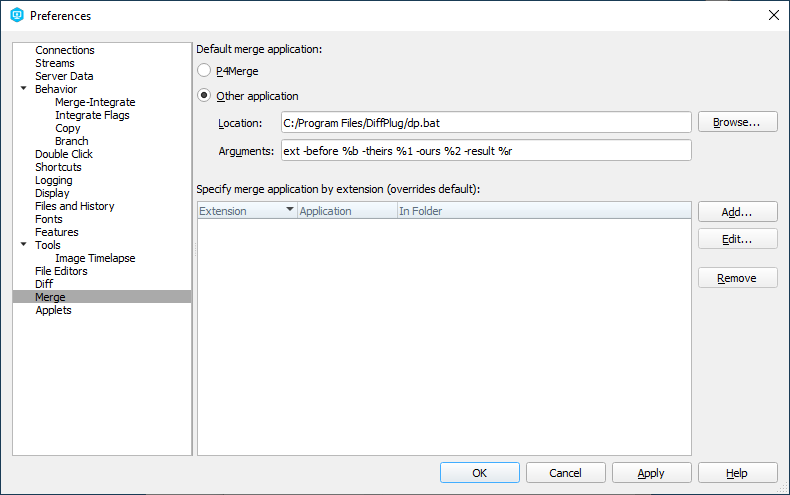This screenshot has width=790, height=495.
Task: Apply the preference changes
Action: [x=651, y=473]
